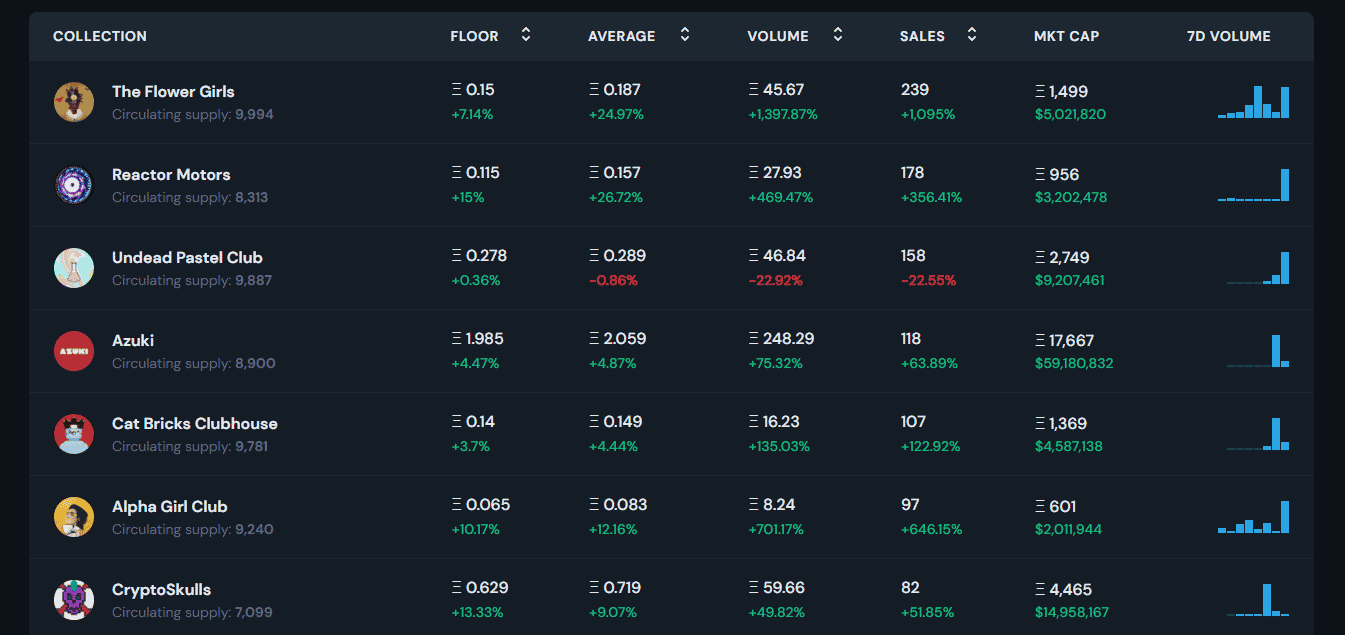Screen dimensions: 1345x635
Task: Select Alpha Girl Club sales change +646.15%
Action: point(931,529)
